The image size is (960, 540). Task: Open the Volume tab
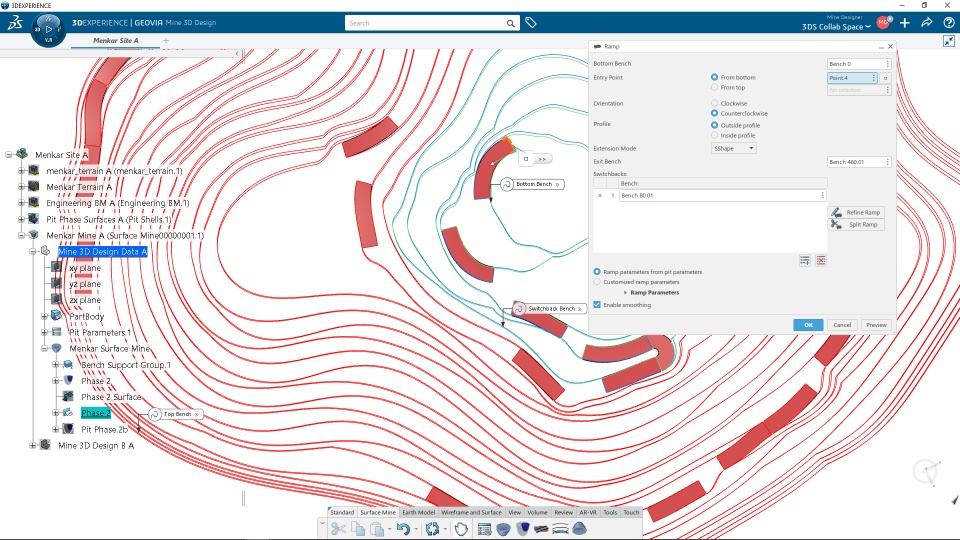(x=538, y=512)
